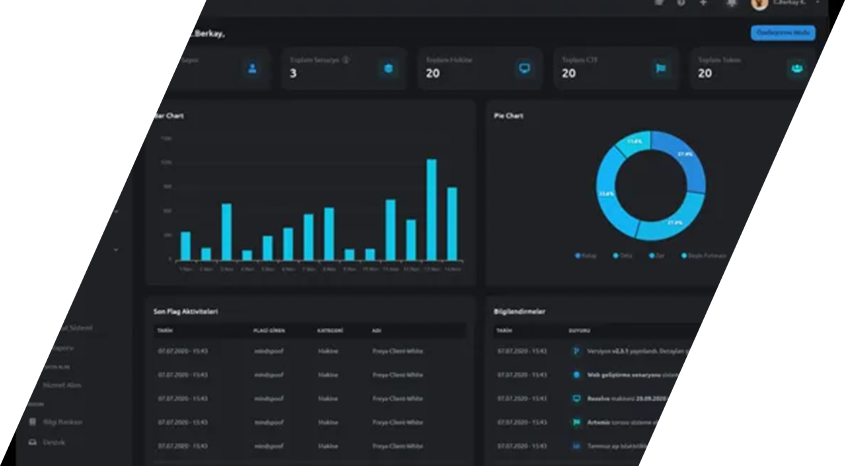
Task: Click the Destek inbox icon in sidebar
Action: (32, 442)
